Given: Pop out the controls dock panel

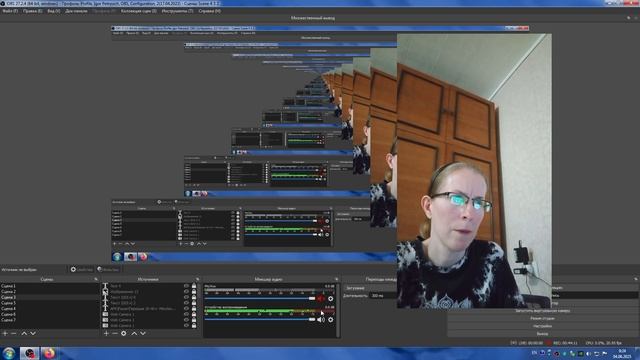Looking at the screenshot, I should tap(636, 279).
